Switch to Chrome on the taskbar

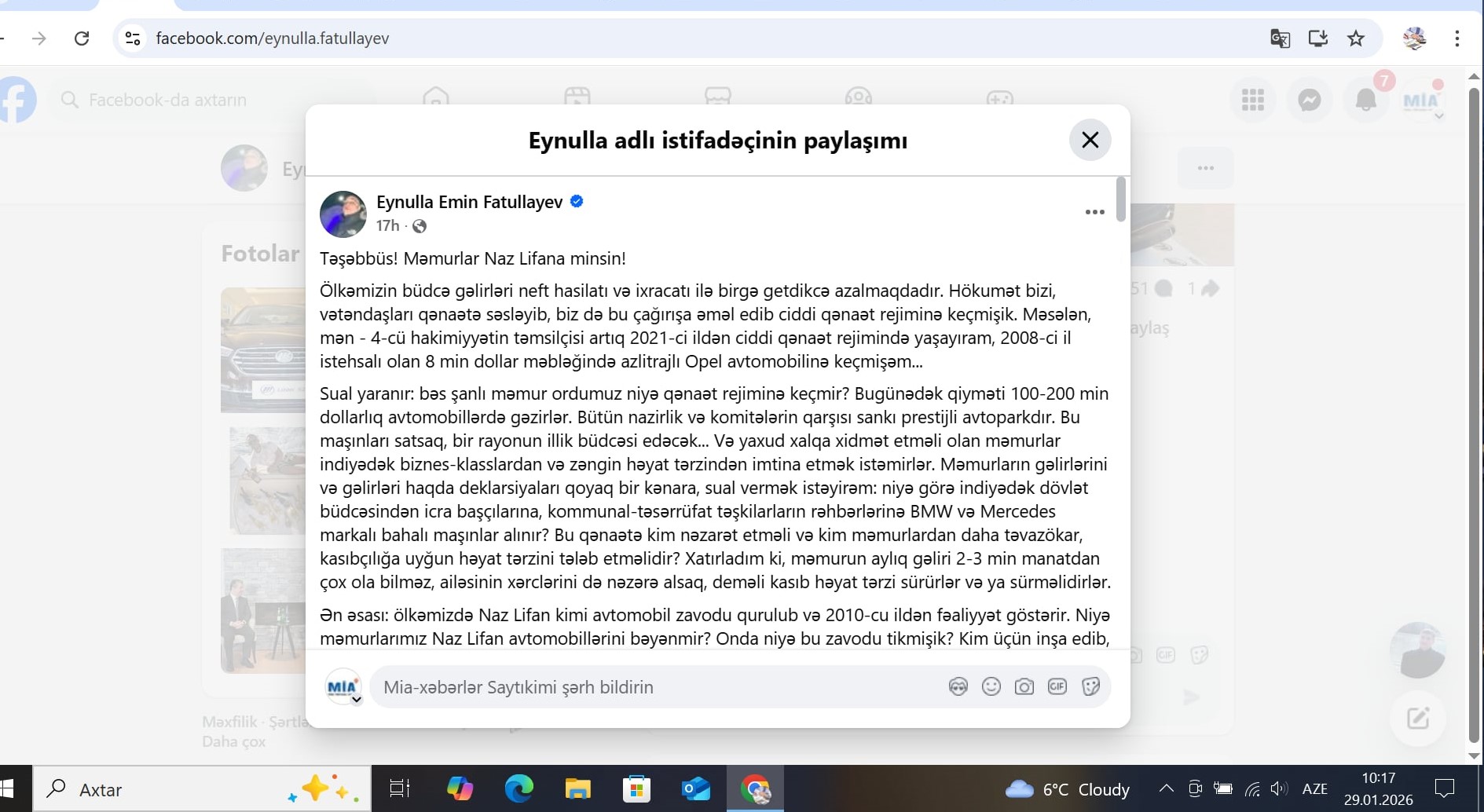click(x=755, y=788)
